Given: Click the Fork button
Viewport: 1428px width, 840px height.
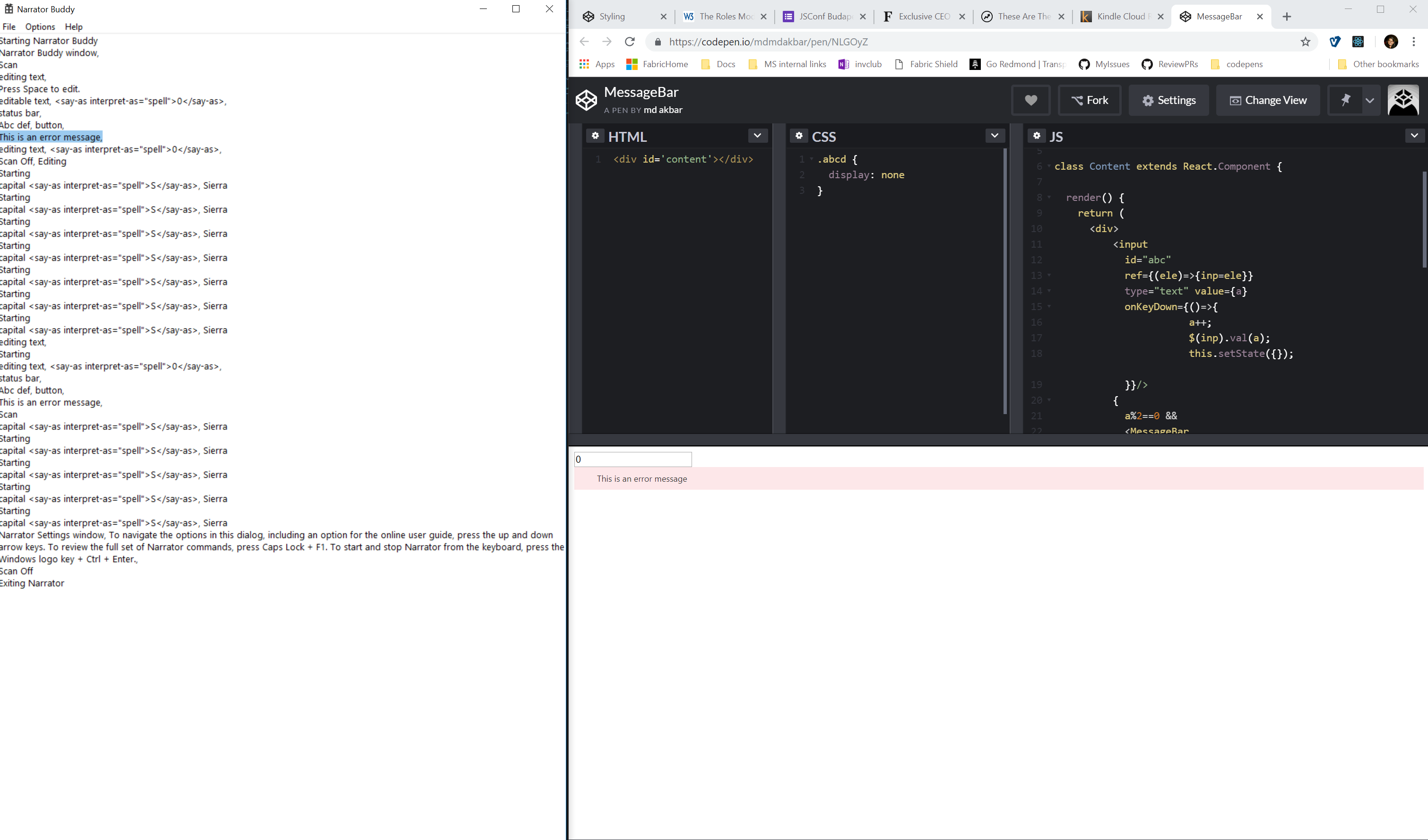Looking at the screenshot, I should coord(1089,100).
